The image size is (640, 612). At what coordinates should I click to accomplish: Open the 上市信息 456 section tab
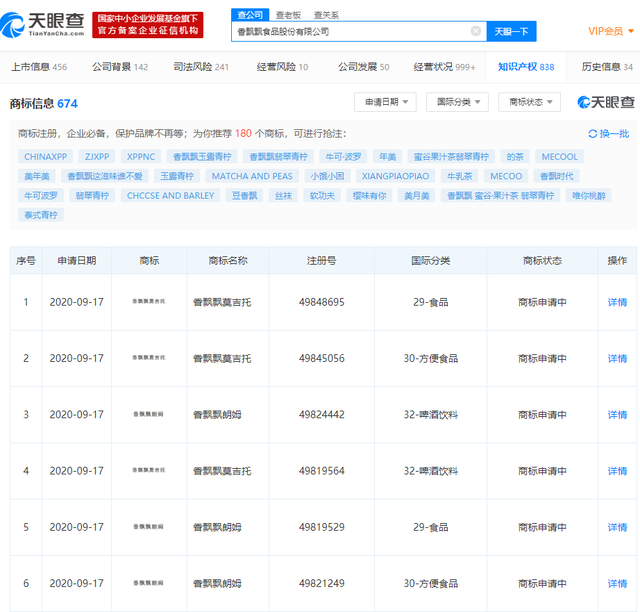pos(39,67)
